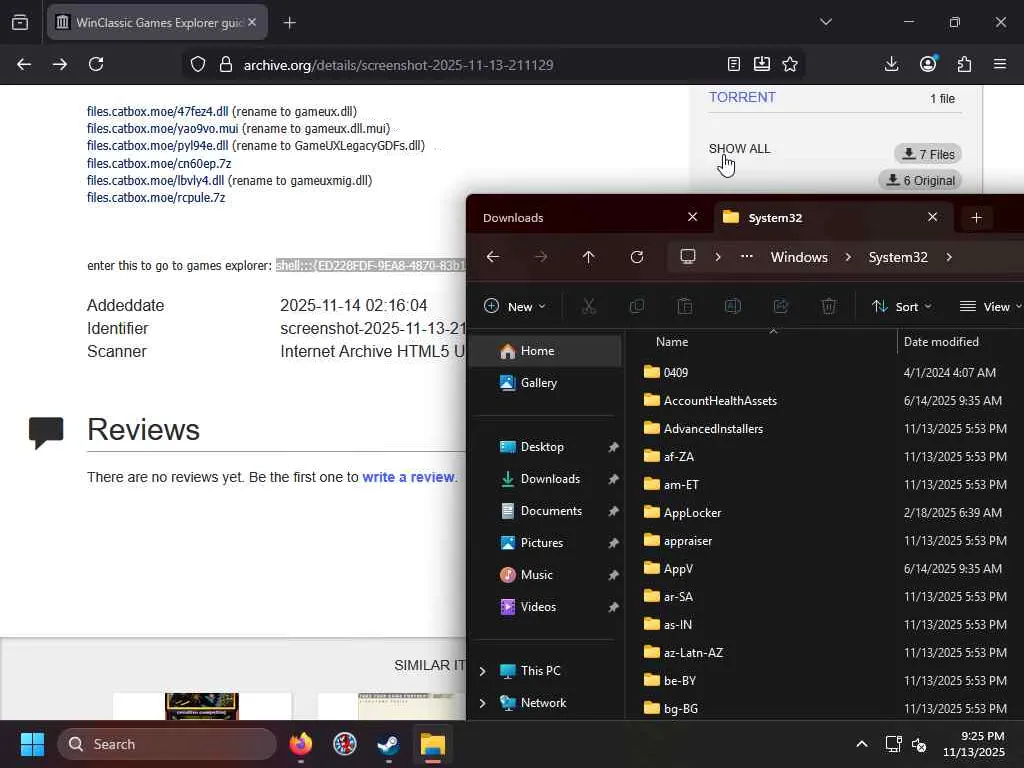Open Firefox list all tabs dropdown

point(826,22)
